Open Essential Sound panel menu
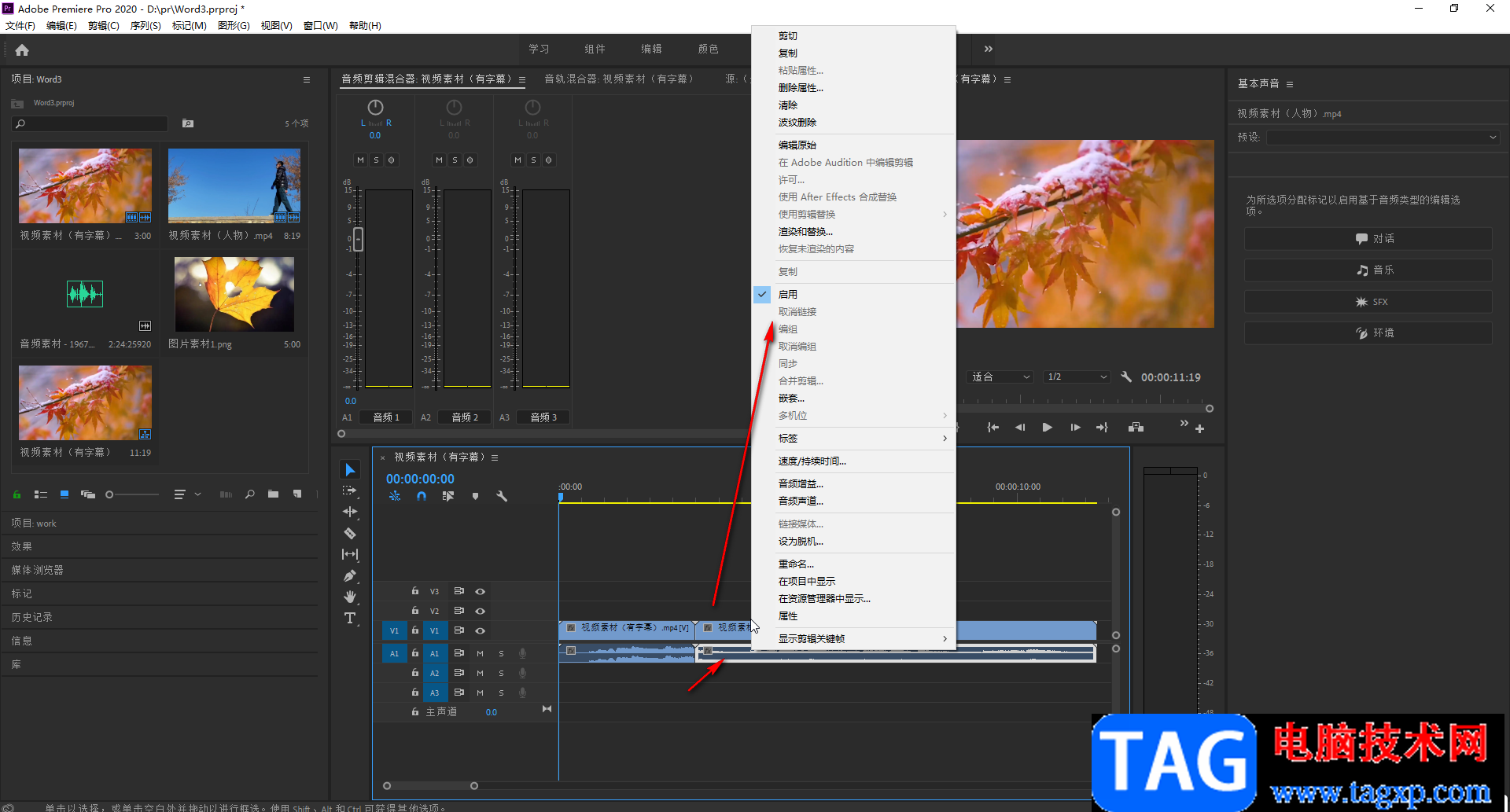This screenshot has height=812, width=1510. (x=1290, y=84)
